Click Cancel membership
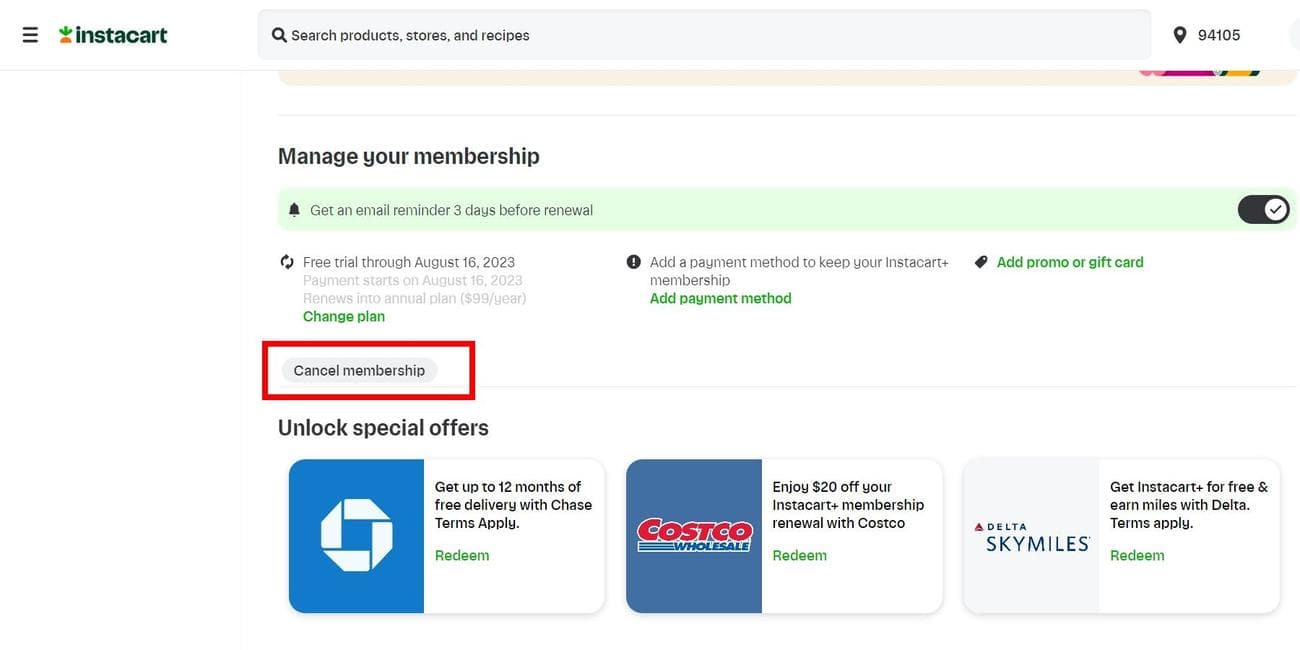1300x650 pixels. pos(359,370)
